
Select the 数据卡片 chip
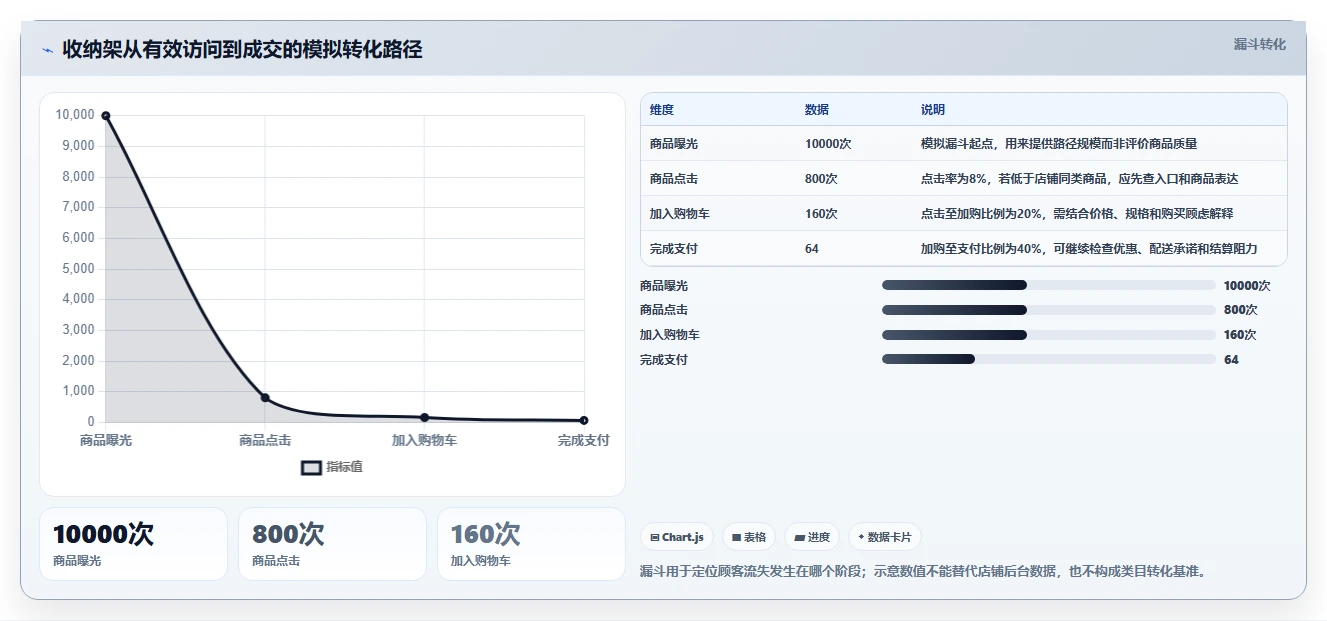coord(884,537)
